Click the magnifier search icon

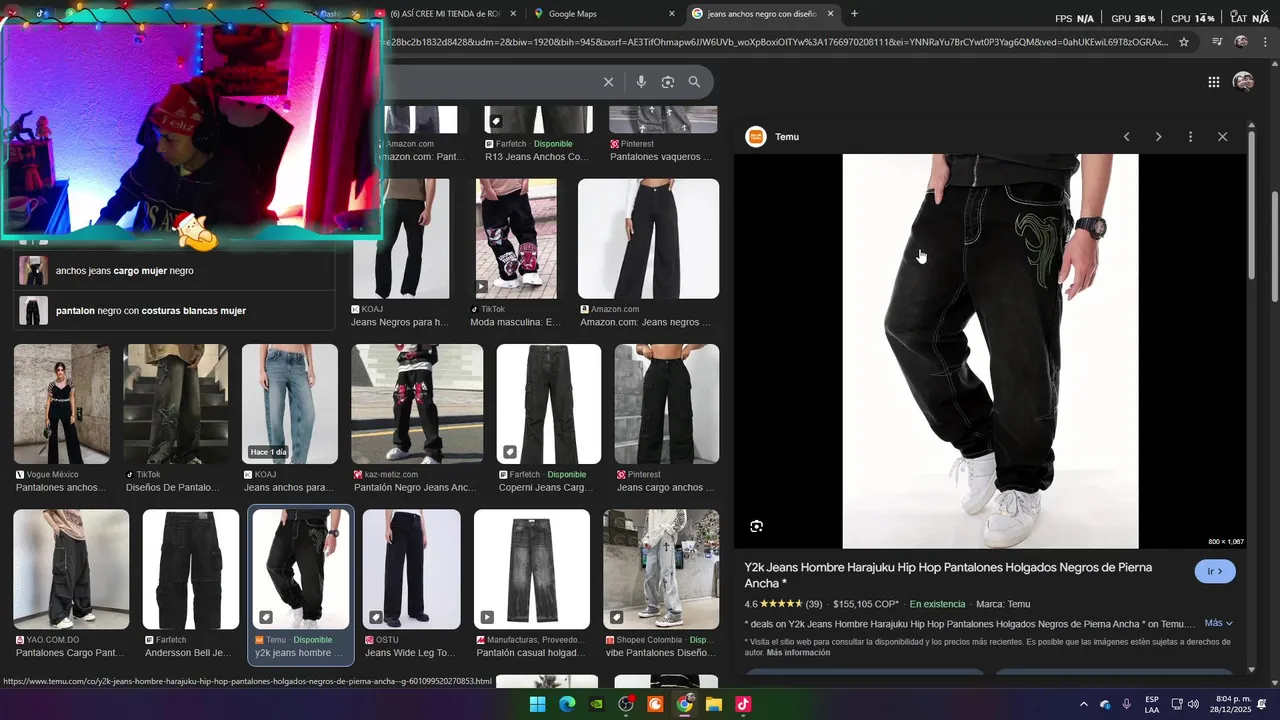point(694,82)
